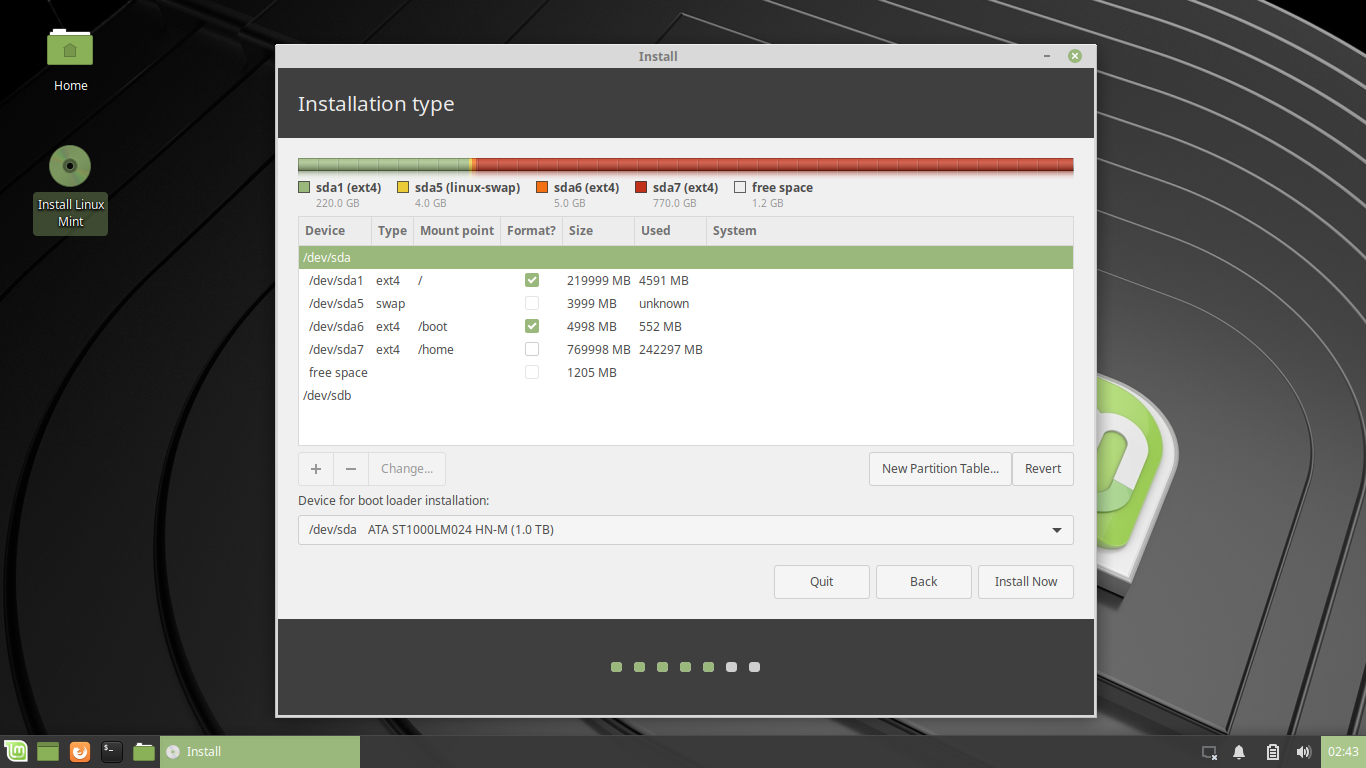Click the minus button to delete partition

pyautogui.click(x=351, y=469)
